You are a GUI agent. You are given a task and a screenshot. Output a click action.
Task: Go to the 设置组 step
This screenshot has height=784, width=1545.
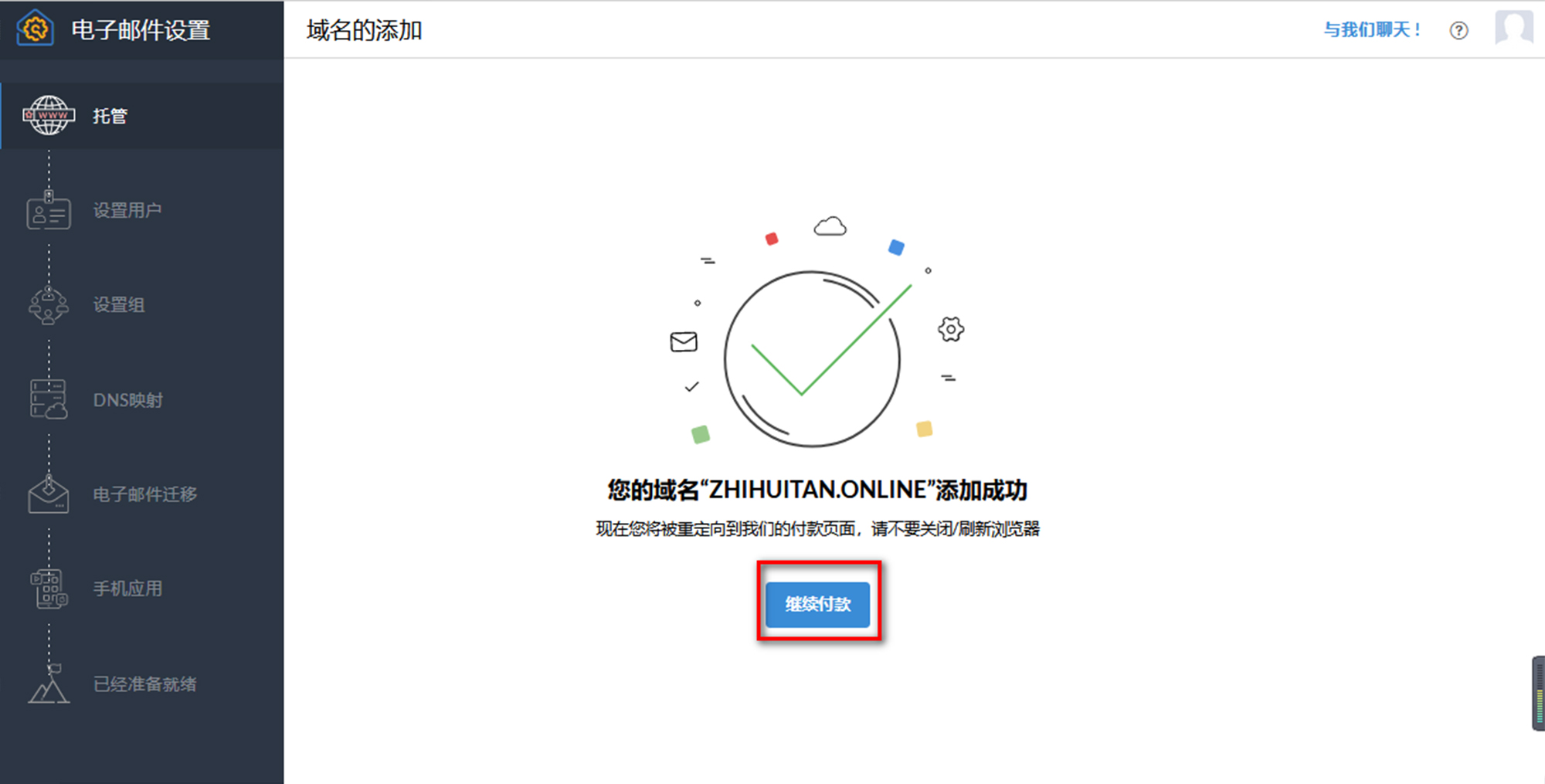pos(142,305)
